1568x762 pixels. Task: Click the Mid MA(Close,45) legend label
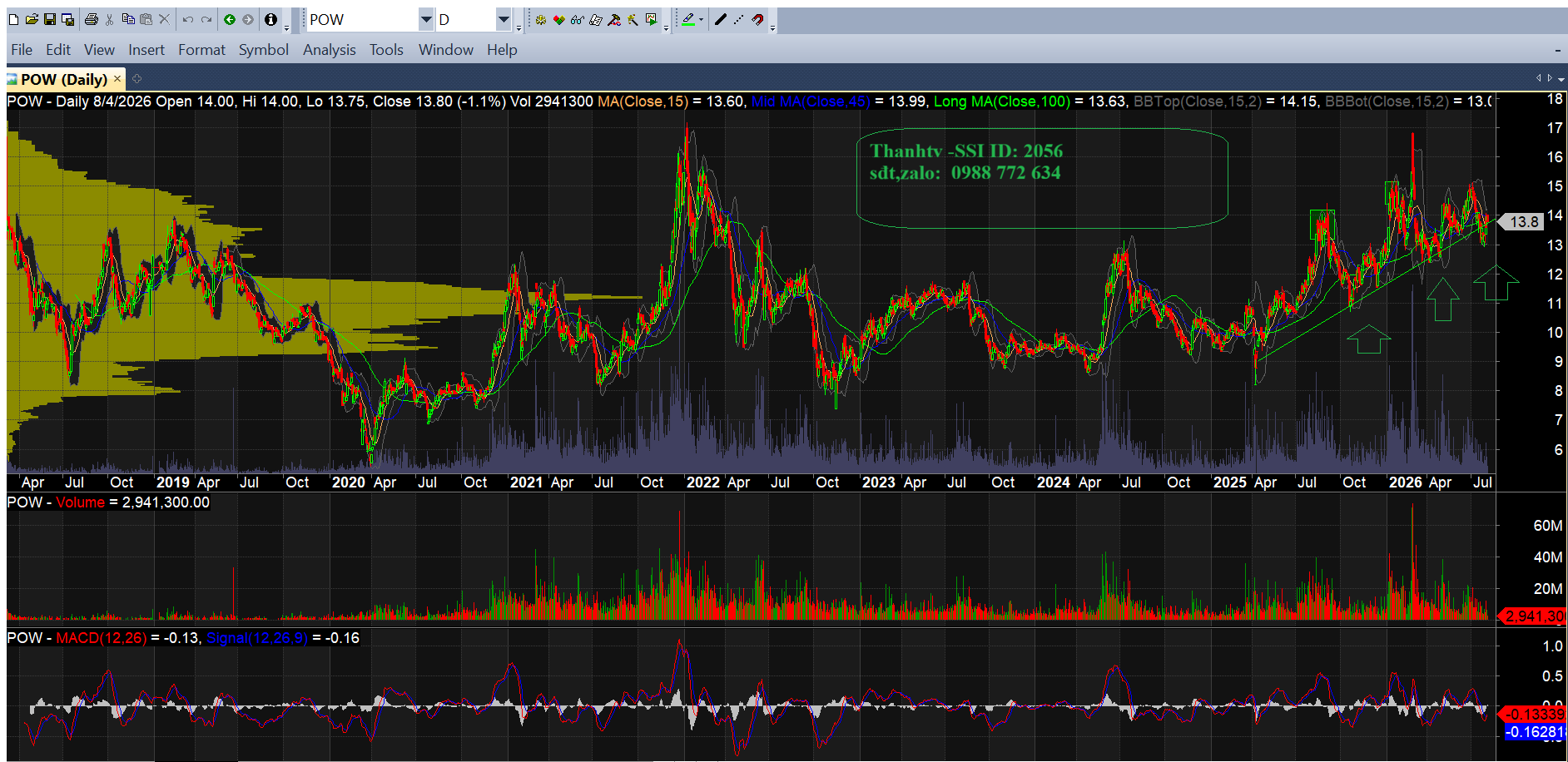coord(811,101)
